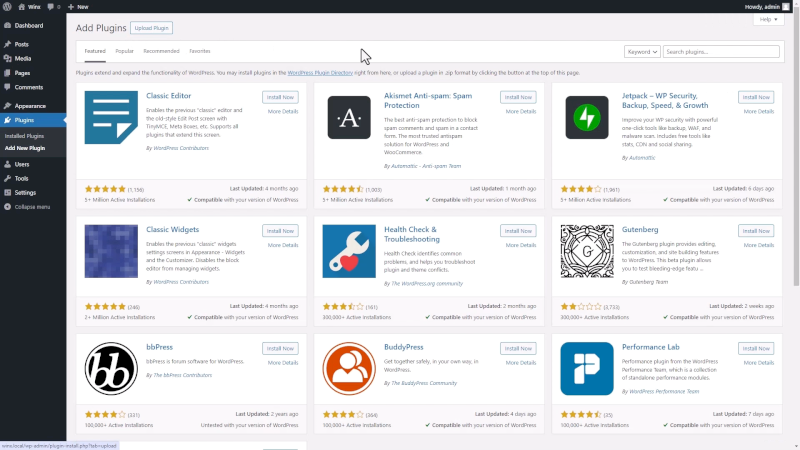Image resolution: width=800 pixels, height=450 pixels.
Task: Install the BuddyPress plugin
Action: 518,348
